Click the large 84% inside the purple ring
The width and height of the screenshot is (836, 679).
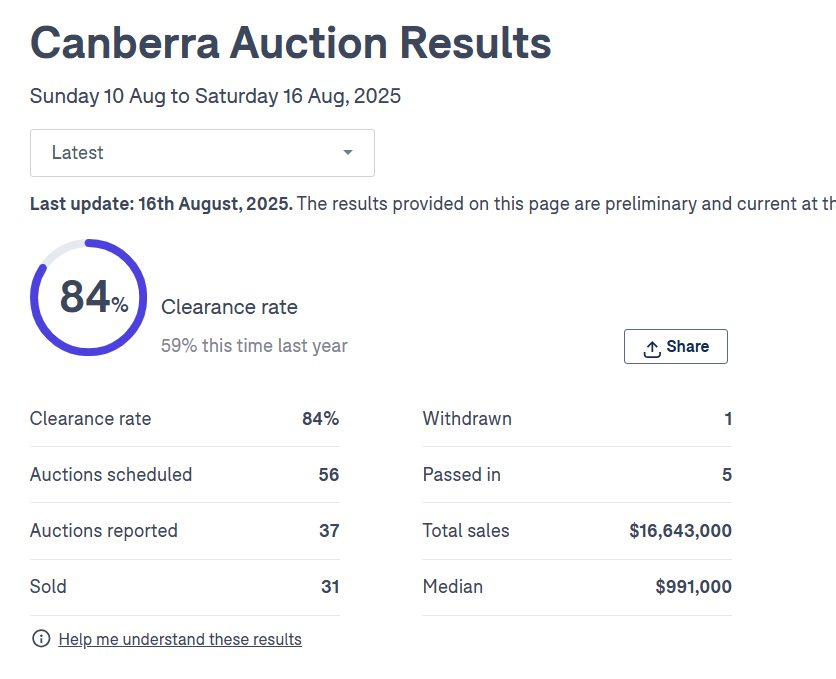(92, 298)
